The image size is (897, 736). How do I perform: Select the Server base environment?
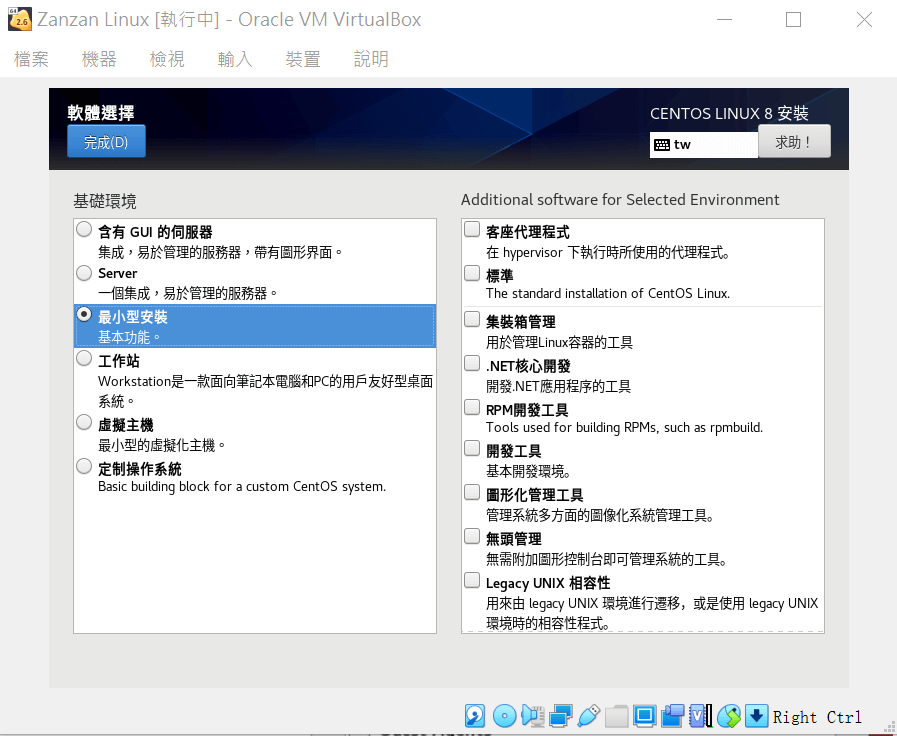84,273
